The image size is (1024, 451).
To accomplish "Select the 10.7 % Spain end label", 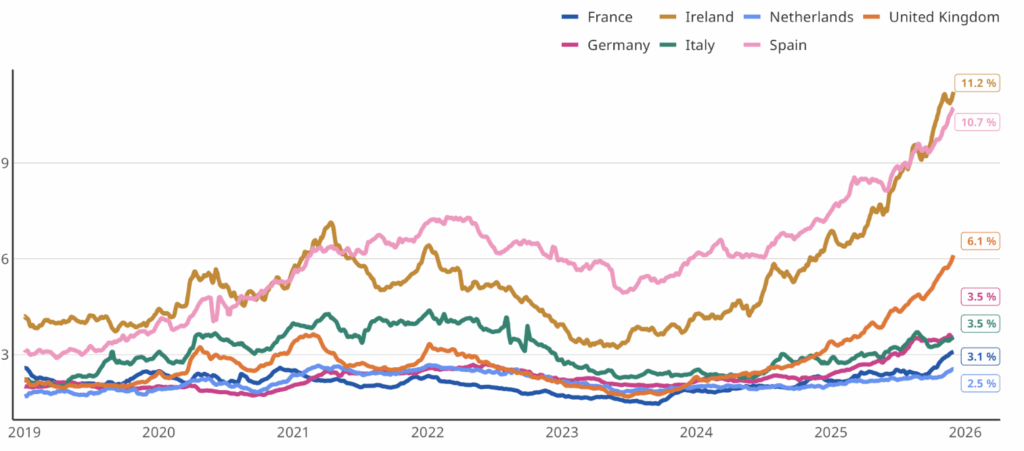I will tap(977, 122).
